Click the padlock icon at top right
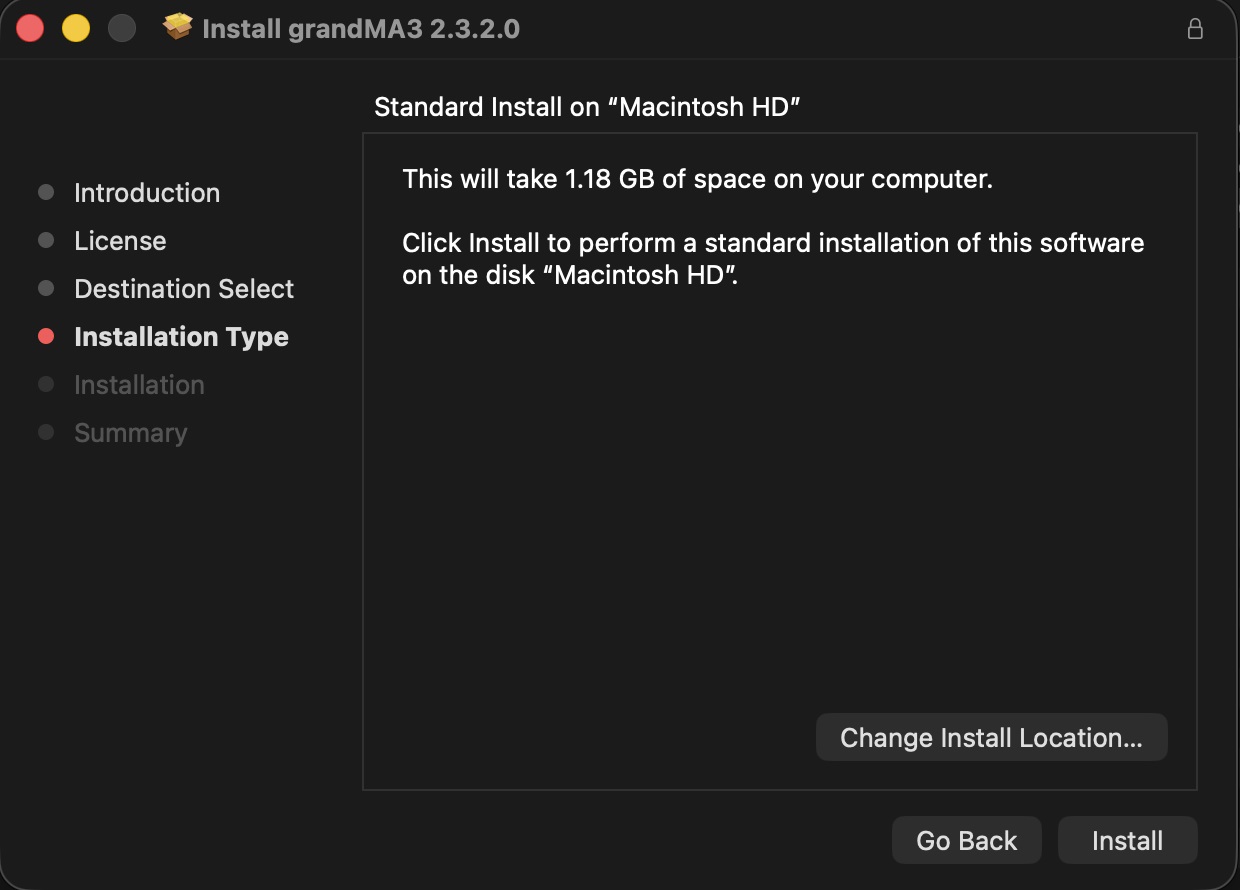This screenshot has width=1240, height=890. pyautogui.click(x=1195, y=29)
